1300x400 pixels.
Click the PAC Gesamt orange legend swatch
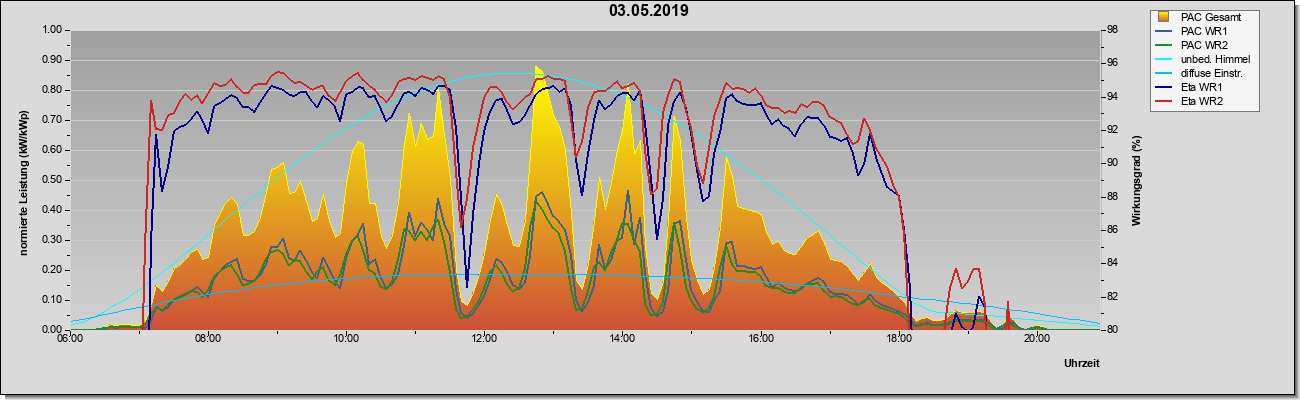pyautogui.click(x=1164, y=17)
